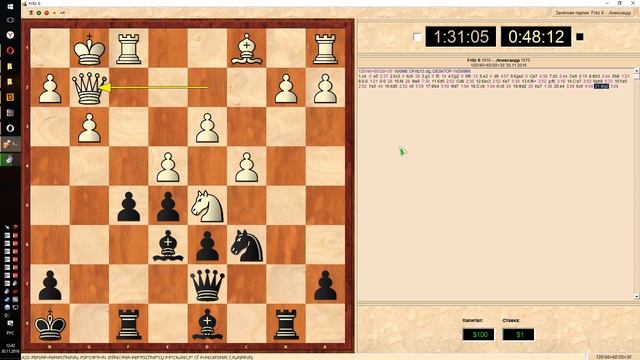Viewport: 640px width, 360px height.
Task: Click the black side indicator box beside clock
Action: 580,37
